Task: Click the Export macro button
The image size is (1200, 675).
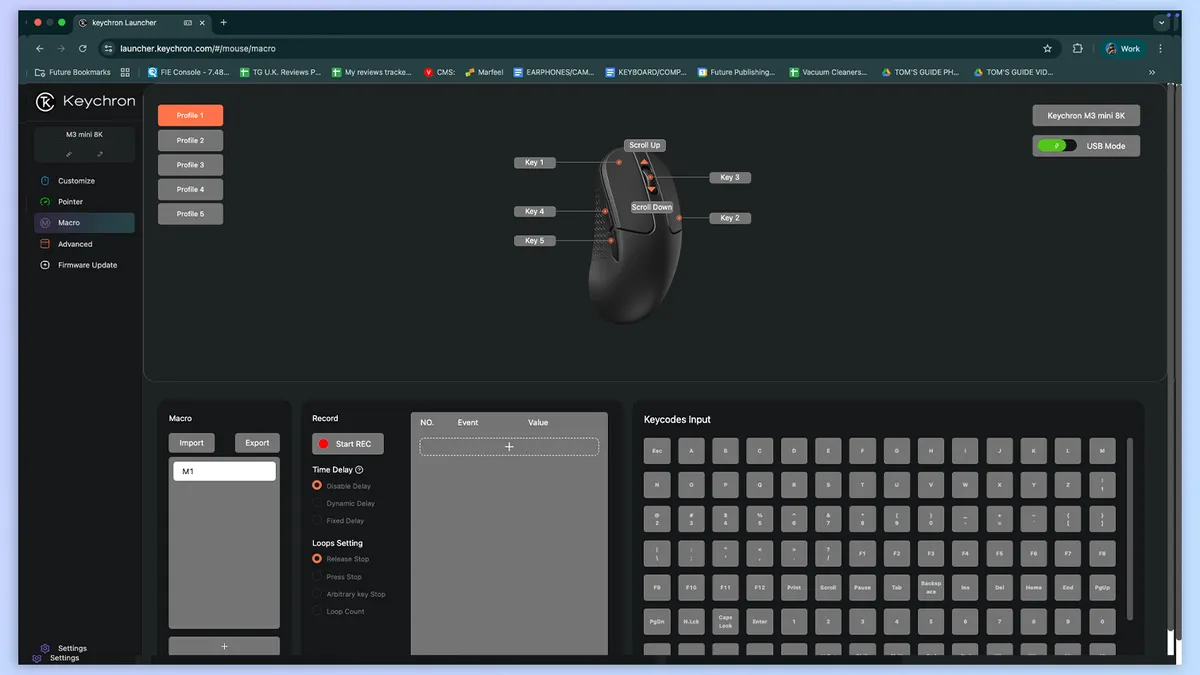Action: 257,443
